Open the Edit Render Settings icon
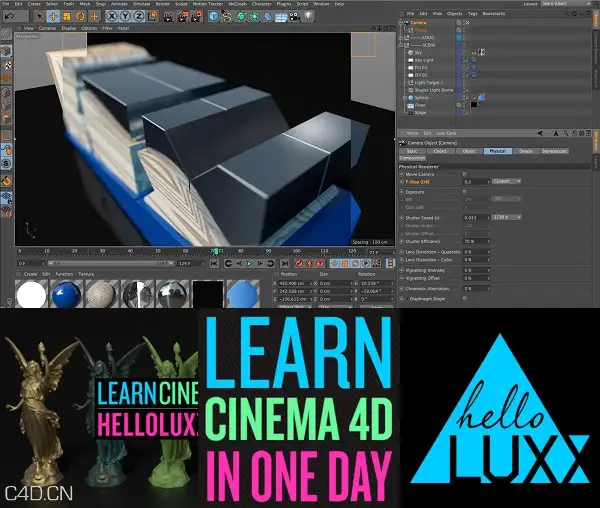This screenshot has width=600, height=508. pos(197,16)
